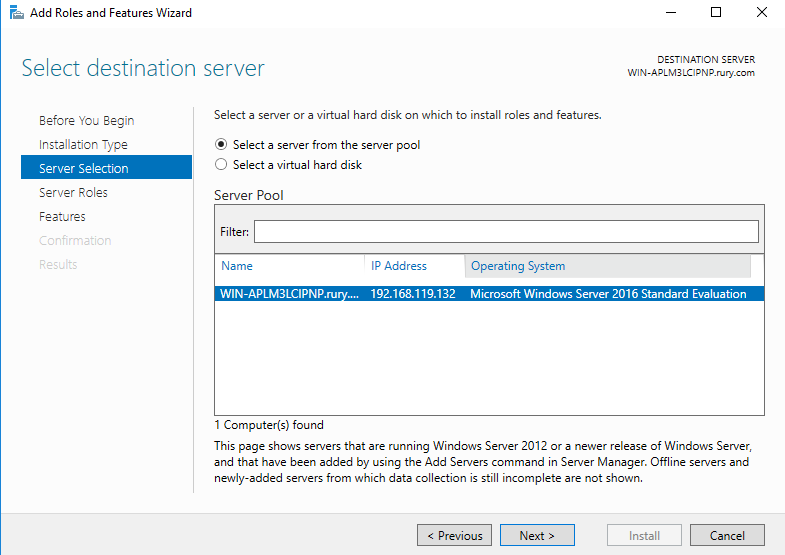Close the Add Roles and Features Wizard

761,12
